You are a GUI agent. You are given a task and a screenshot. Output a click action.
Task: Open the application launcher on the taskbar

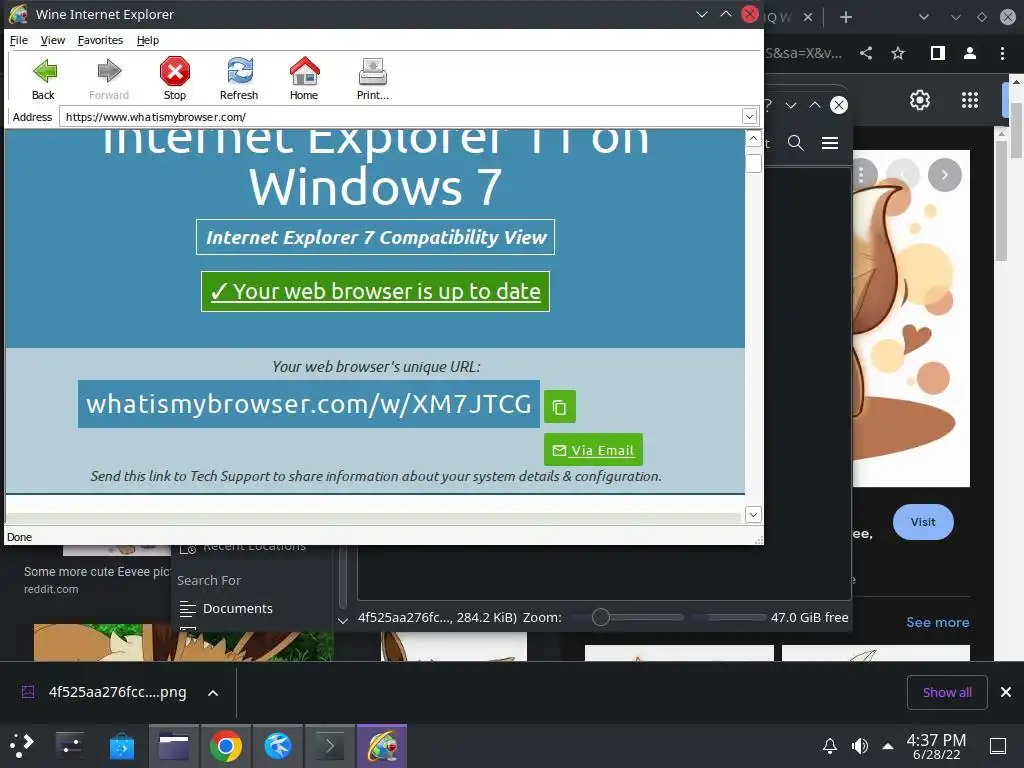coord(22,746)
